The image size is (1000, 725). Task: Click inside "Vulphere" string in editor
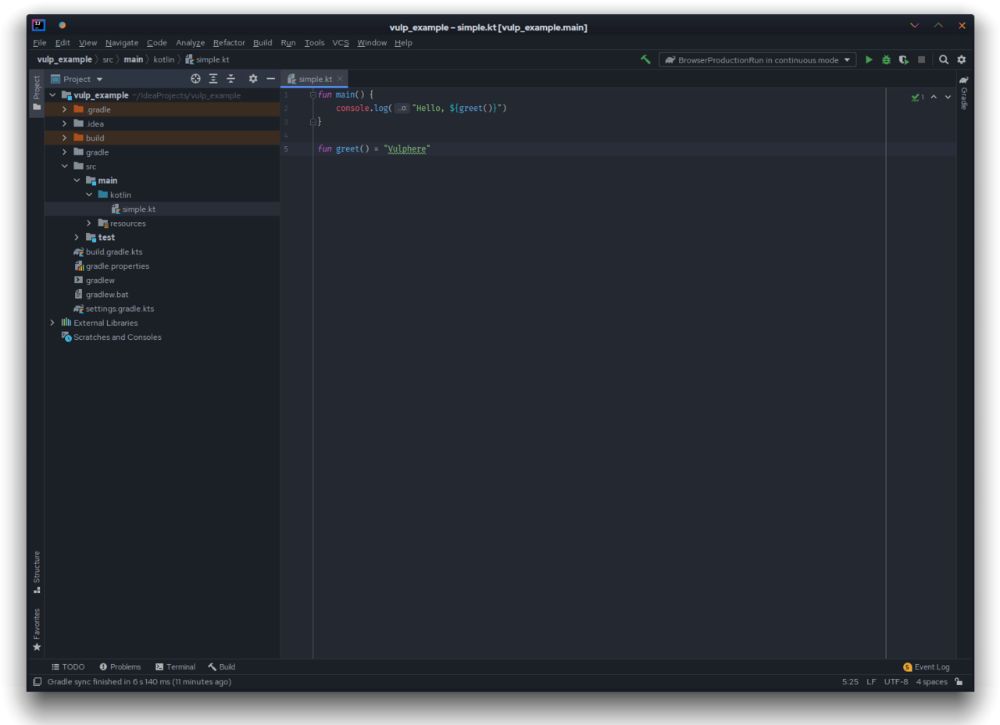click(x=407, y=149)
